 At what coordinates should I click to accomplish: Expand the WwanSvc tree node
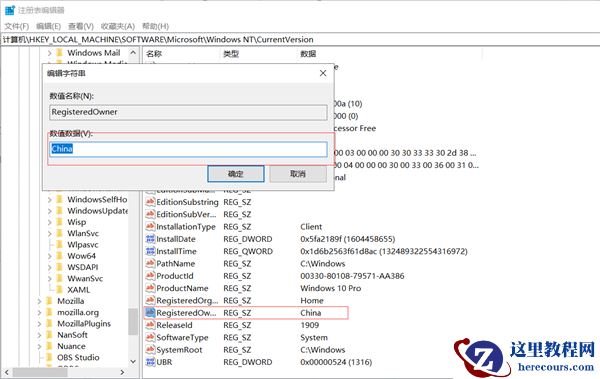49,279
